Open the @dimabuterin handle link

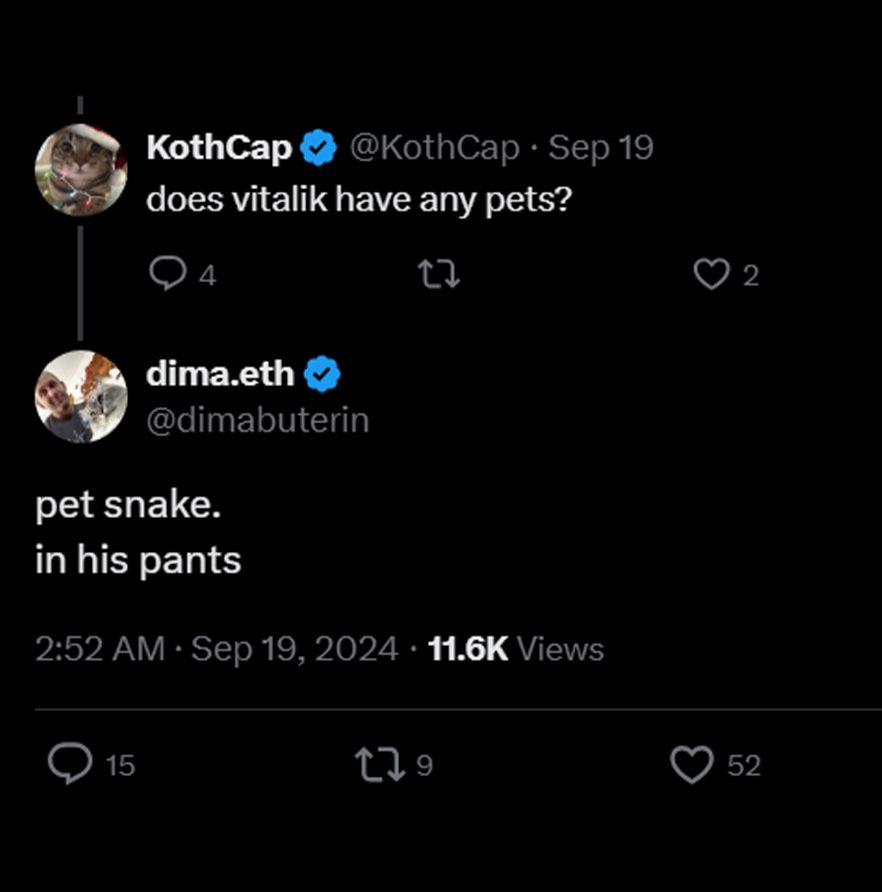coord(258,420)
